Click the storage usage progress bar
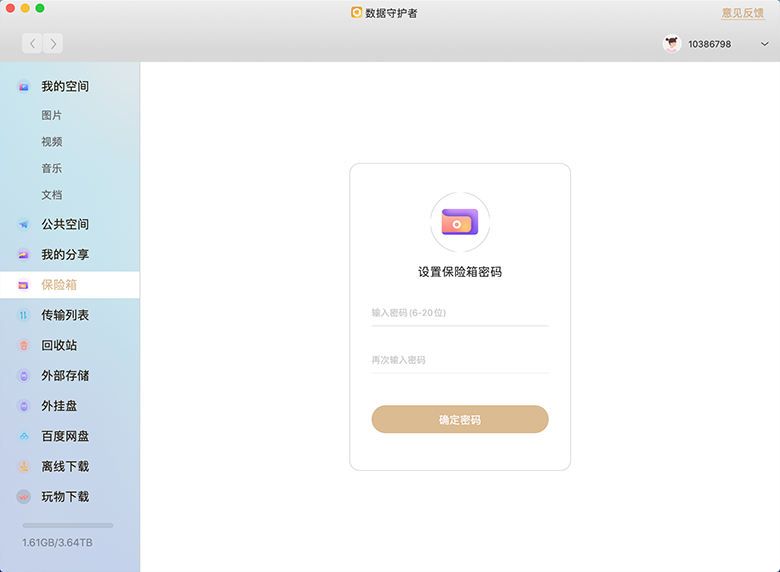This screenshot has width=780, height=572. pyautogui.click(x=68, y=525)
